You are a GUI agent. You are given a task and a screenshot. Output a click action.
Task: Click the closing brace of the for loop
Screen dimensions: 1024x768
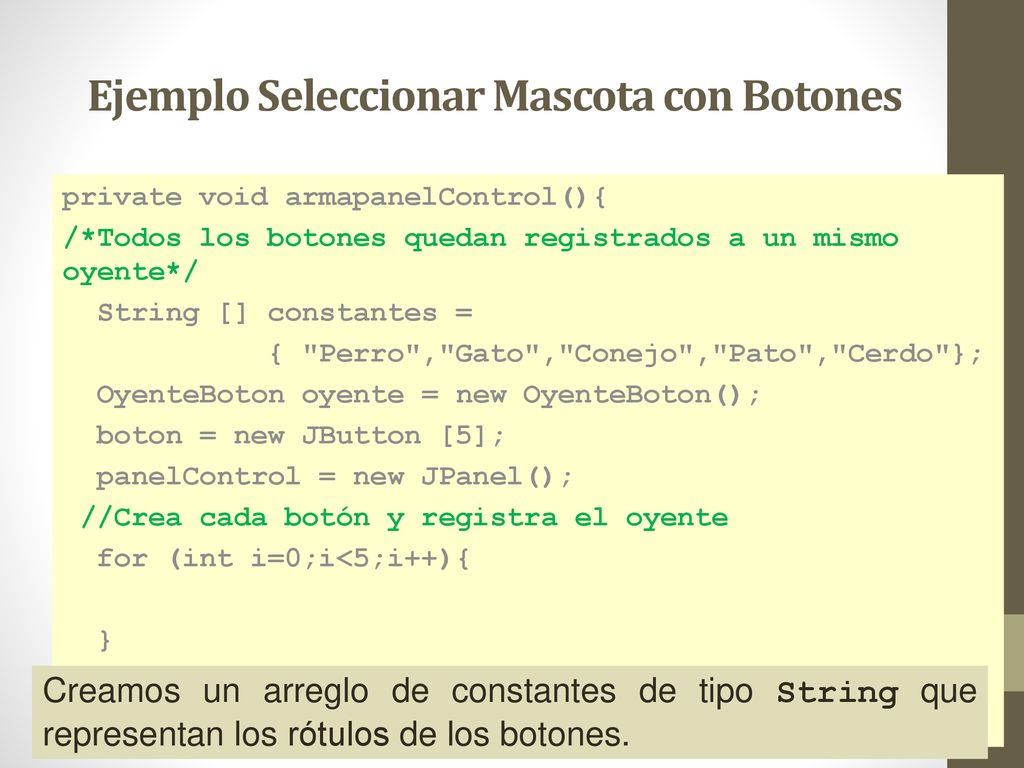[x=104, y=640]
